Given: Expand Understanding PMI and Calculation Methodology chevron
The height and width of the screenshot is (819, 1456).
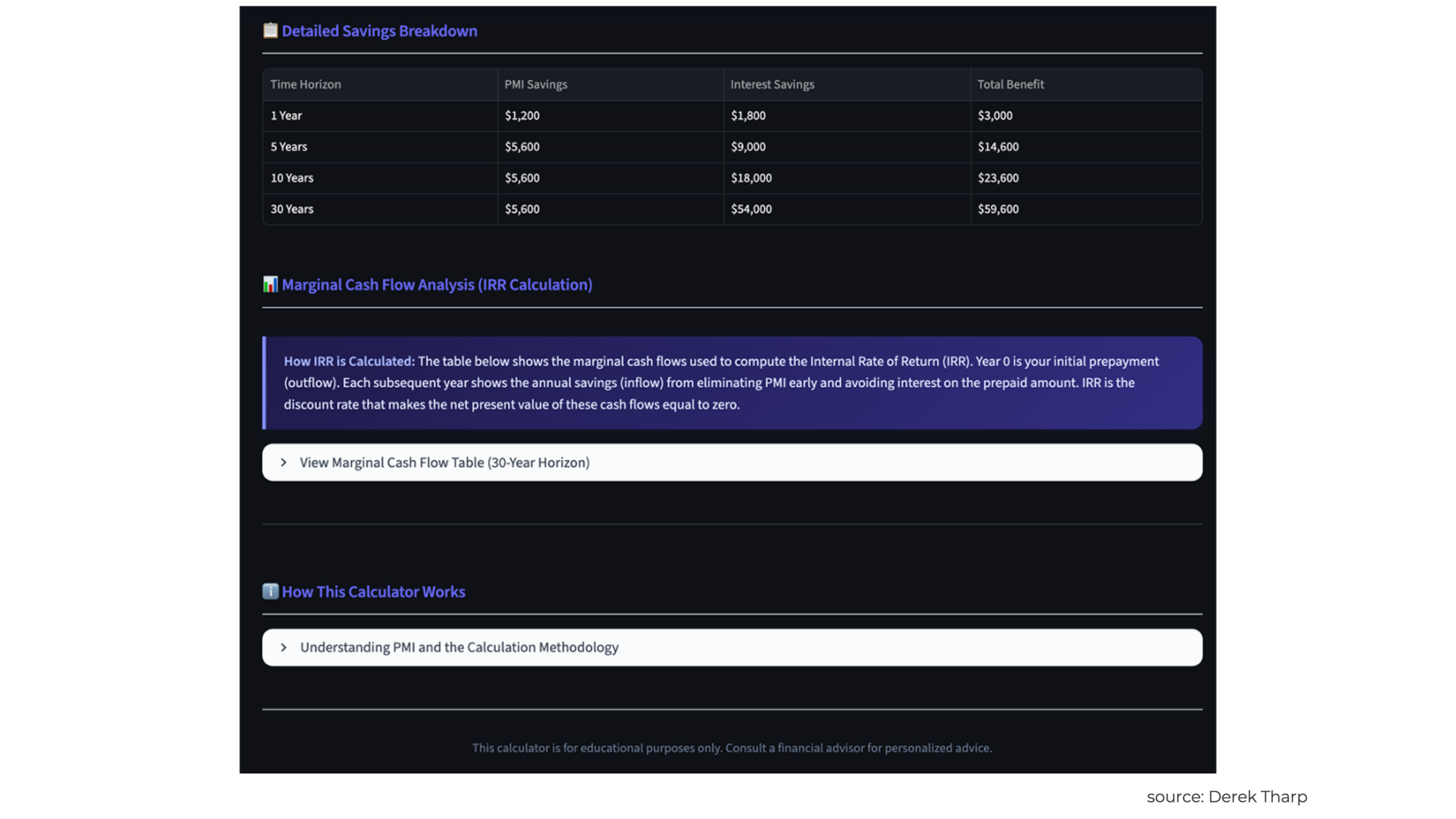Looking at the screenshot, I should [x=284, y=647].
